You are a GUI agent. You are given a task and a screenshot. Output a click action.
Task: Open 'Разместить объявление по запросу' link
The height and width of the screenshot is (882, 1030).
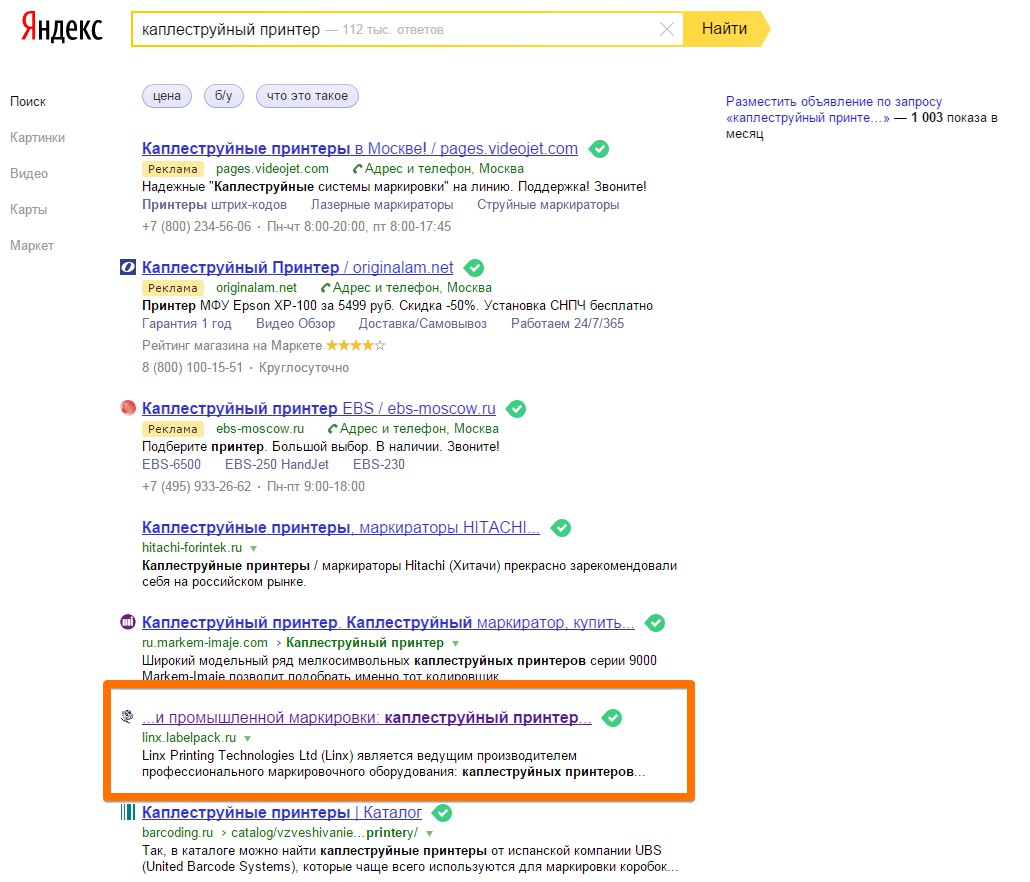click(834, 110)
